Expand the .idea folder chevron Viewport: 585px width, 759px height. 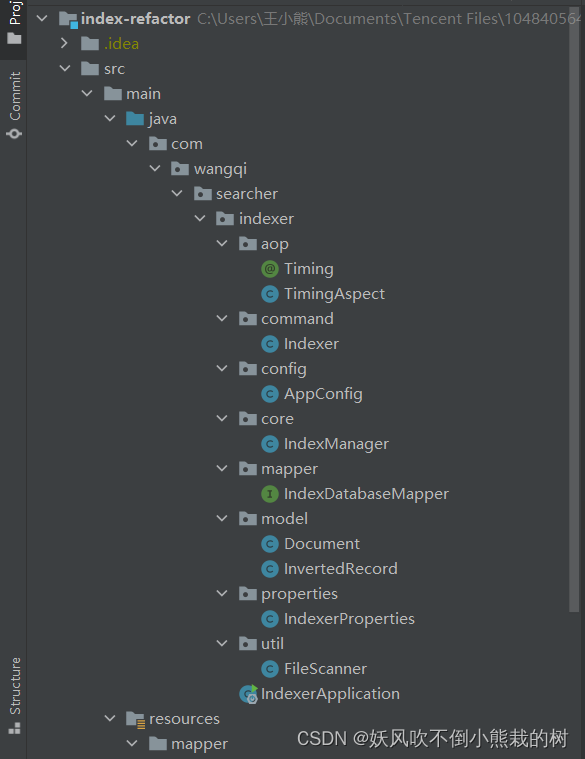pos(64,44)
